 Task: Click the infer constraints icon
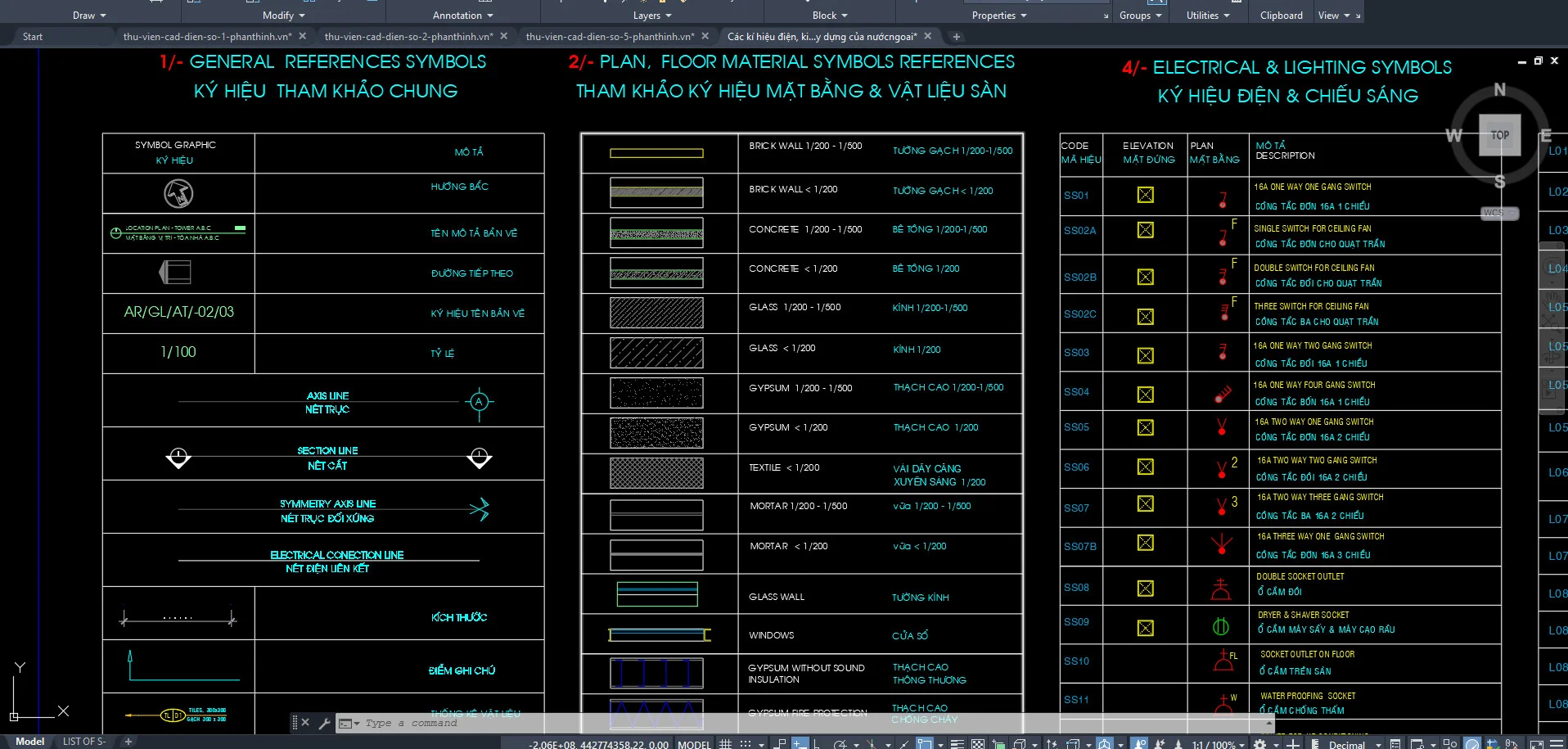pos(780,743)
